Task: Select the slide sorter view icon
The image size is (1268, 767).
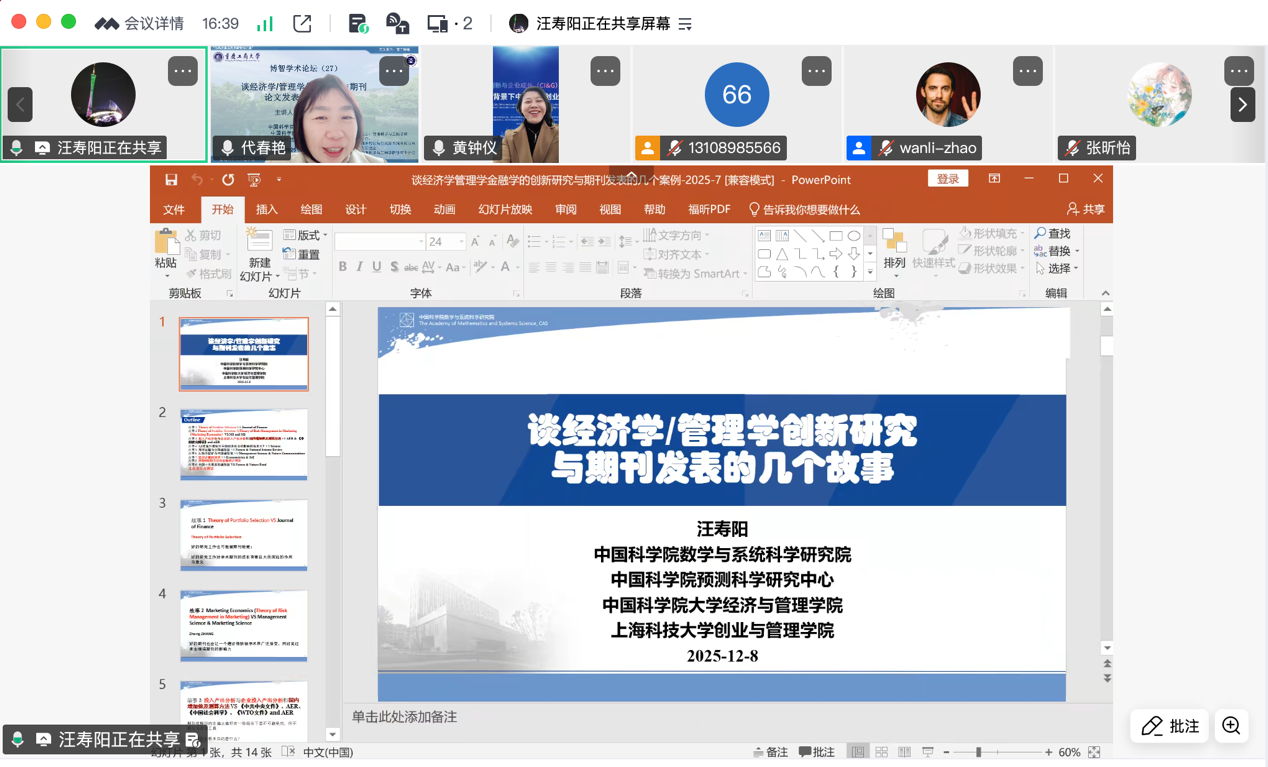Action: coord(881,752)
